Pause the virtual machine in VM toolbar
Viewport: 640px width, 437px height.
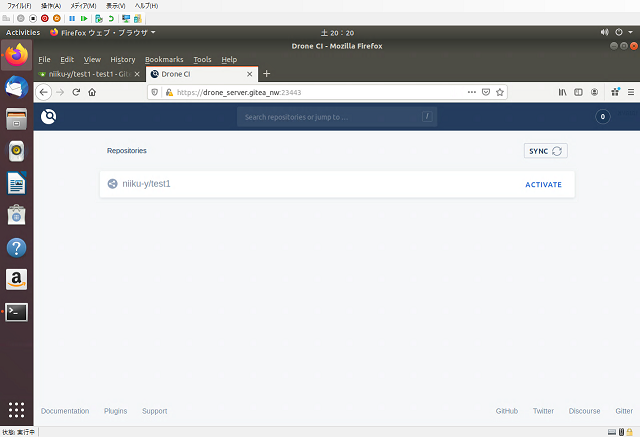72,18
